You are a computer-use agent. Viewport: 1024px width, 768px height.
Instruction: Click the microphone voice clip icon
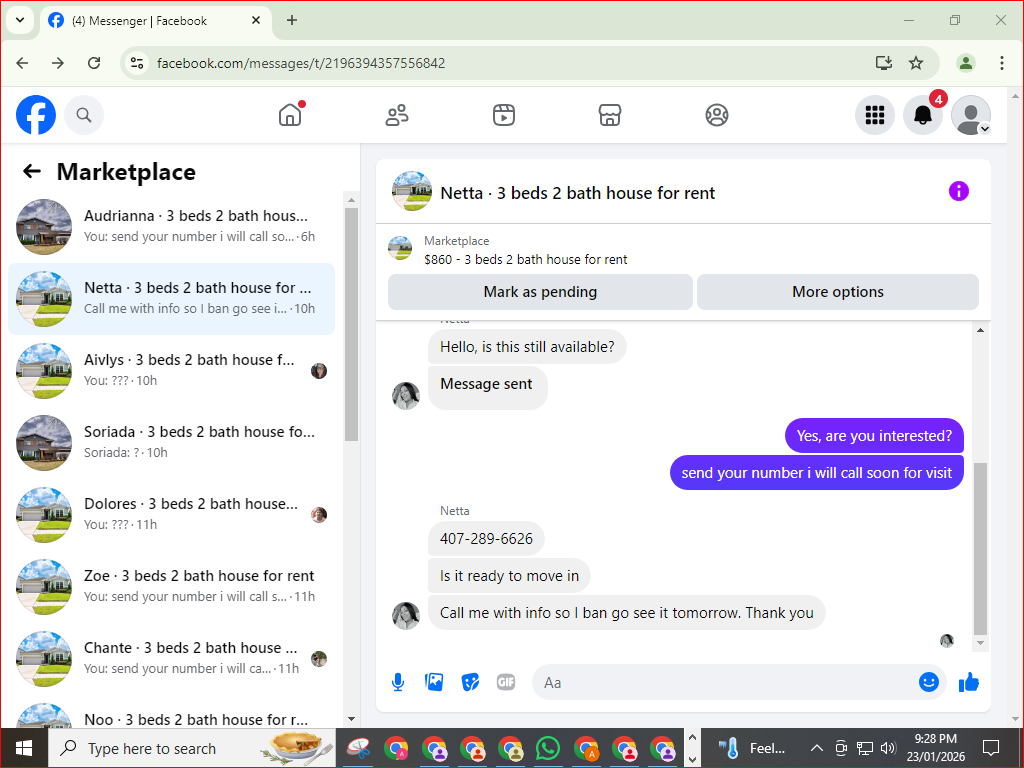point(398,682)
